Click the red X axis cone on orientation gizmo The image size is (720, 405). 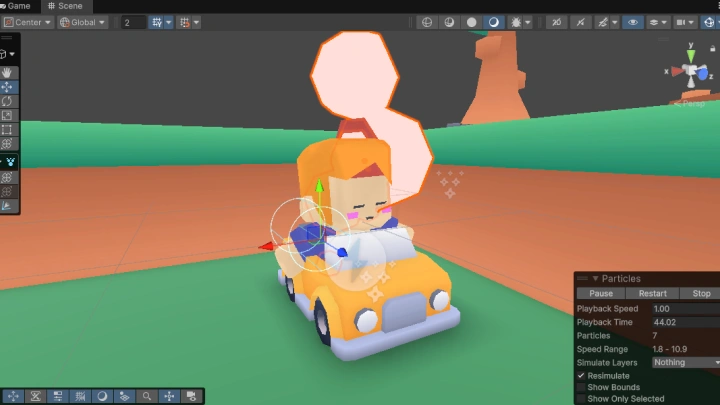click(x=677, y=71)
